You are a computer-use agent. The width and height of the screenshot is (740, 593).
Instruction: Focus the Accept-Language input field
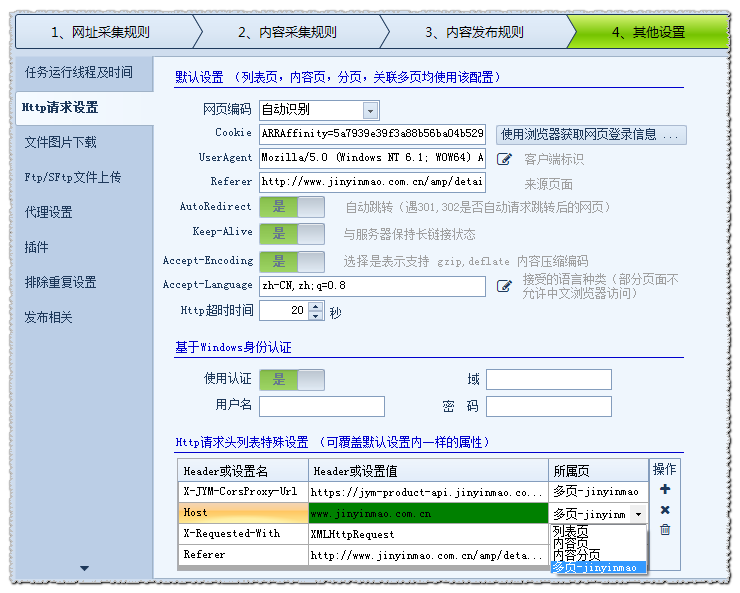[372, 286]
